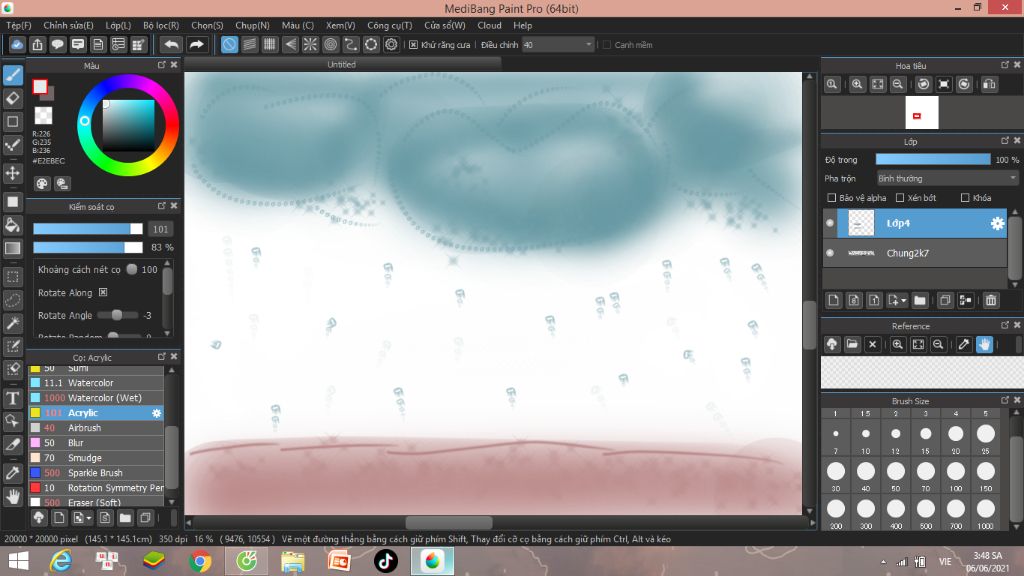Enable Khóa lock checkbox
The image size is (1024, 576).
click(x=965, y=198)
